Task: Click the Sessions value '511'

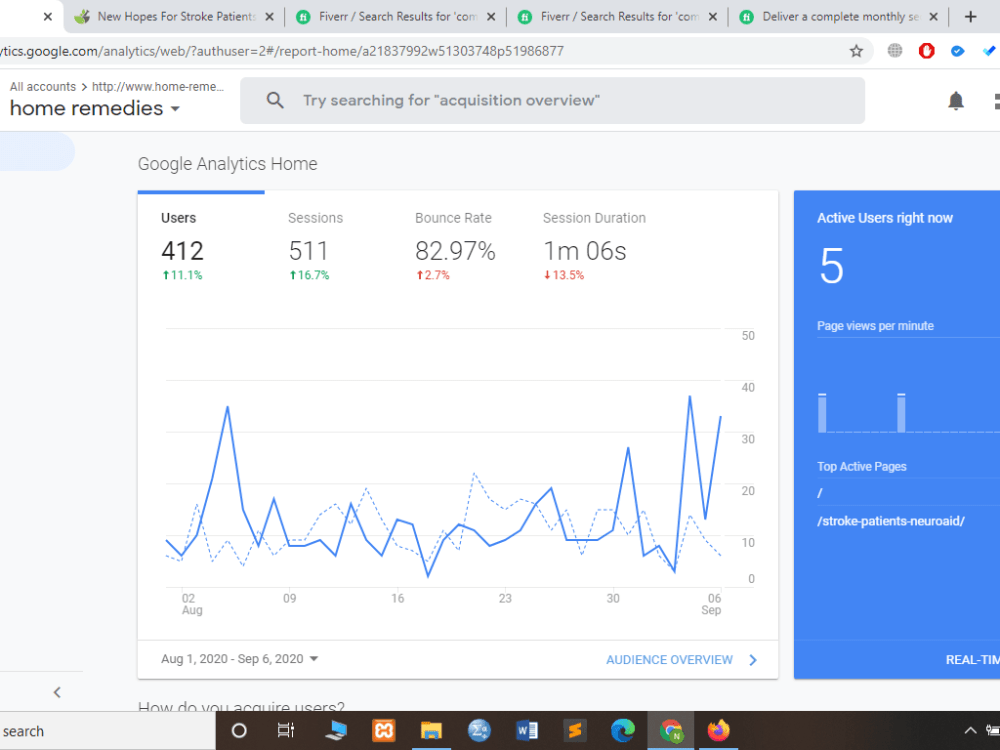Action: pyautogui.click(x=309, y=251)
